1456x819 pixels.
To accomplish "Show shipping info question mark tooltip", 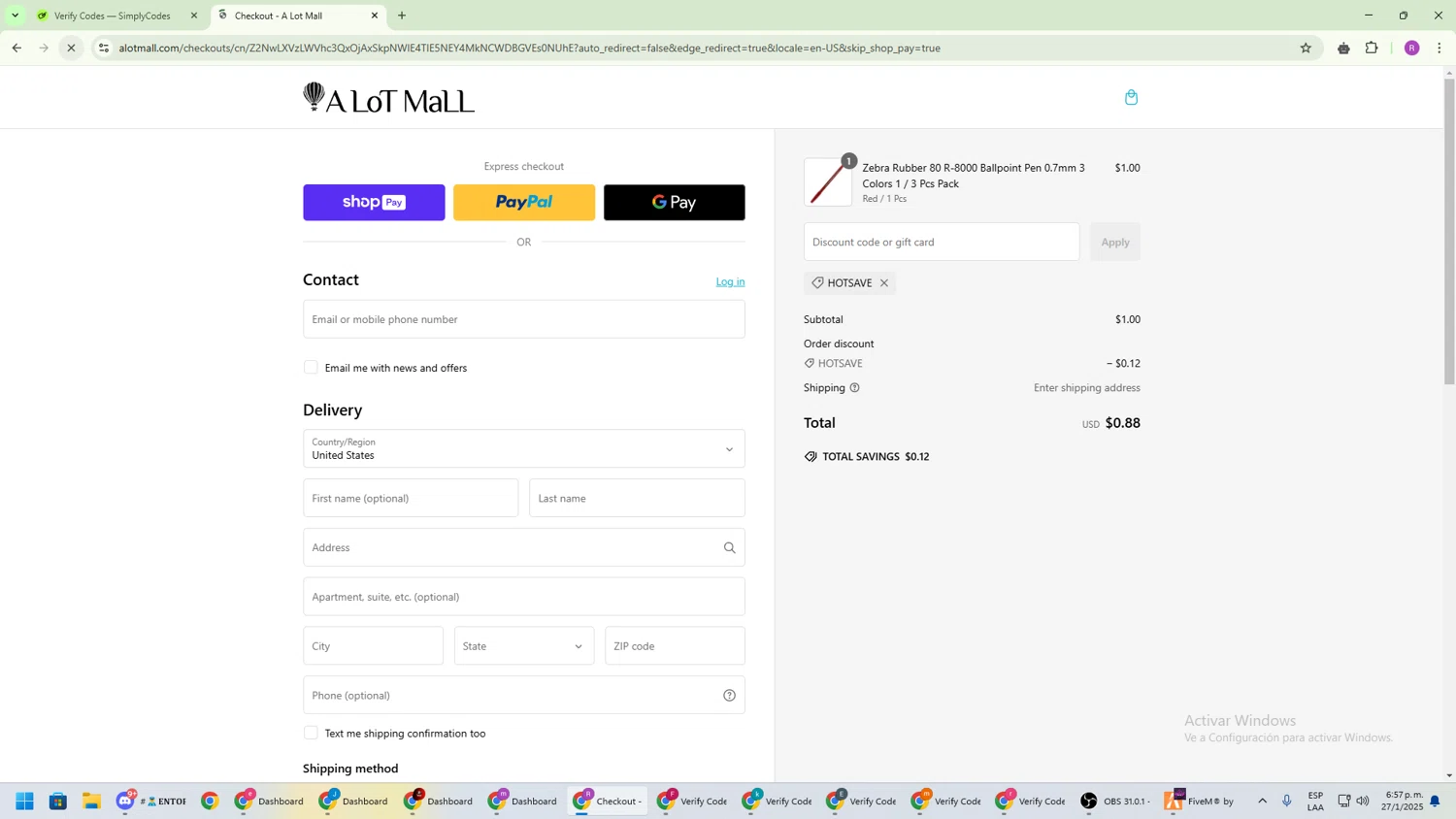I will coord(854,388).
